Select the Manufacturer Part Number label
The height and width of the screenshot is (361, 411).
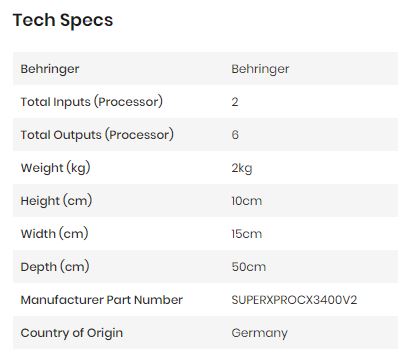pyautogui.click(x=102, y=300)
